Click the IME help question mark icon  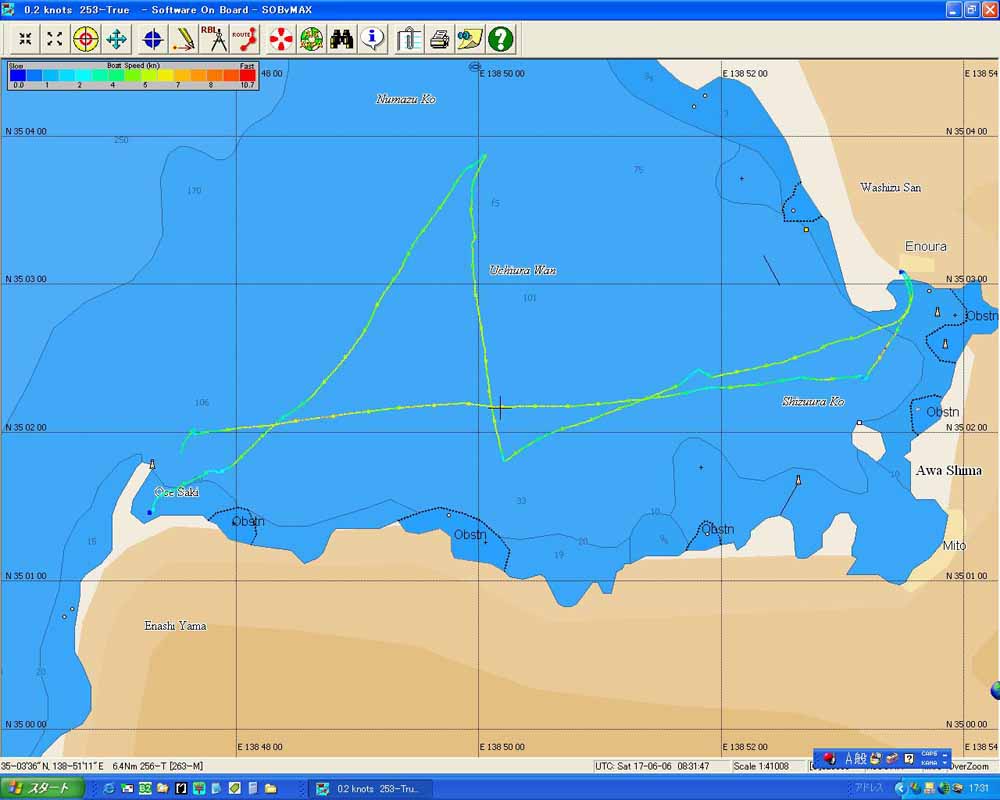909,759
